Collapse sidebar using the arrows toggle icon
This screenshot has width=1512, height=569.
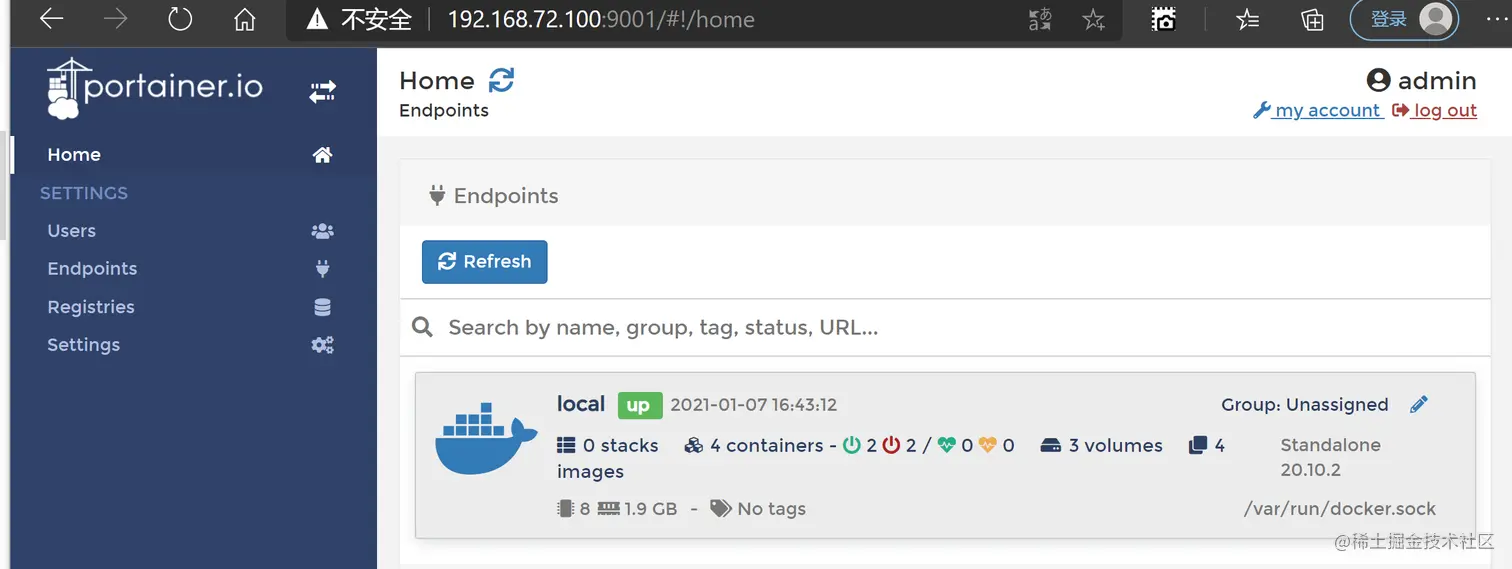pyautogui.click(x=322, y=92)
